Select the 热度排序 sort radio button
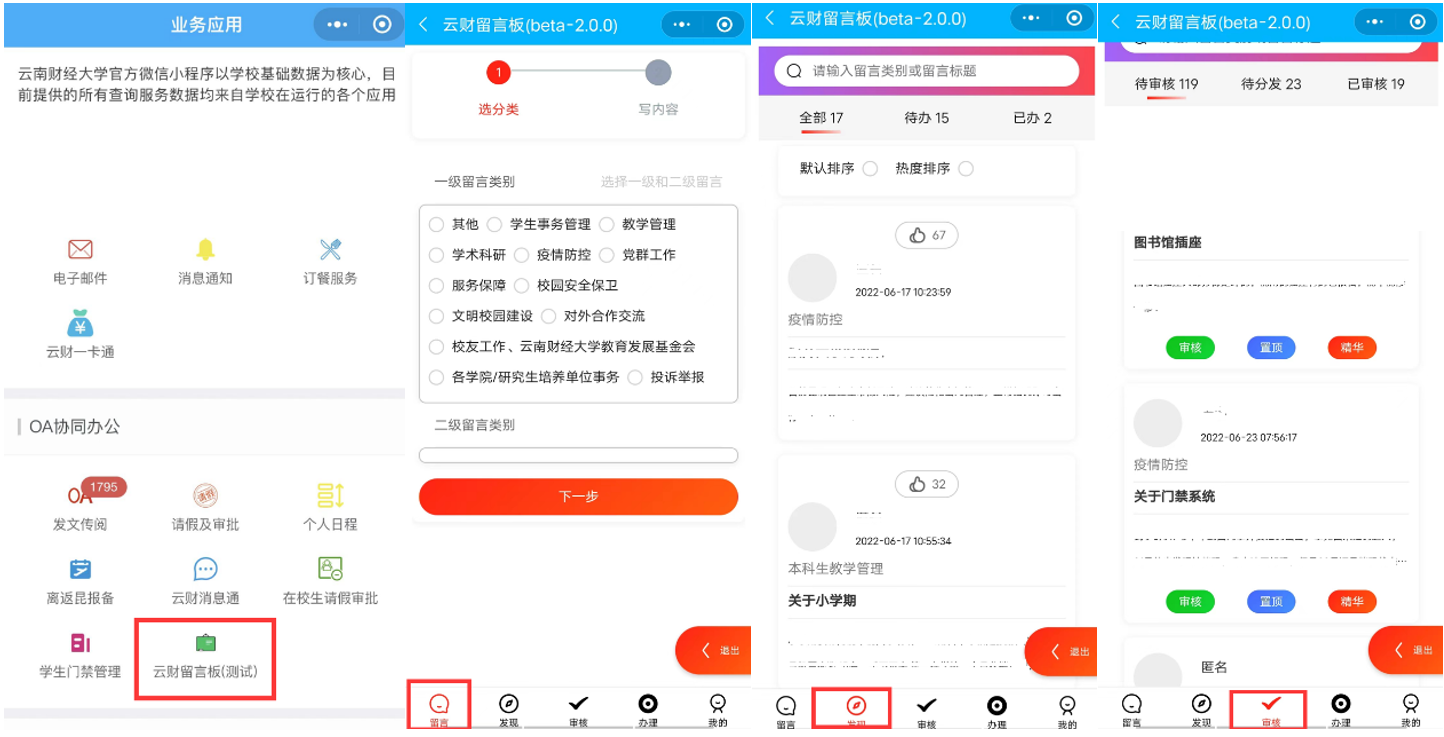This screenshot has height=737, width=1444. coord(965,169)
